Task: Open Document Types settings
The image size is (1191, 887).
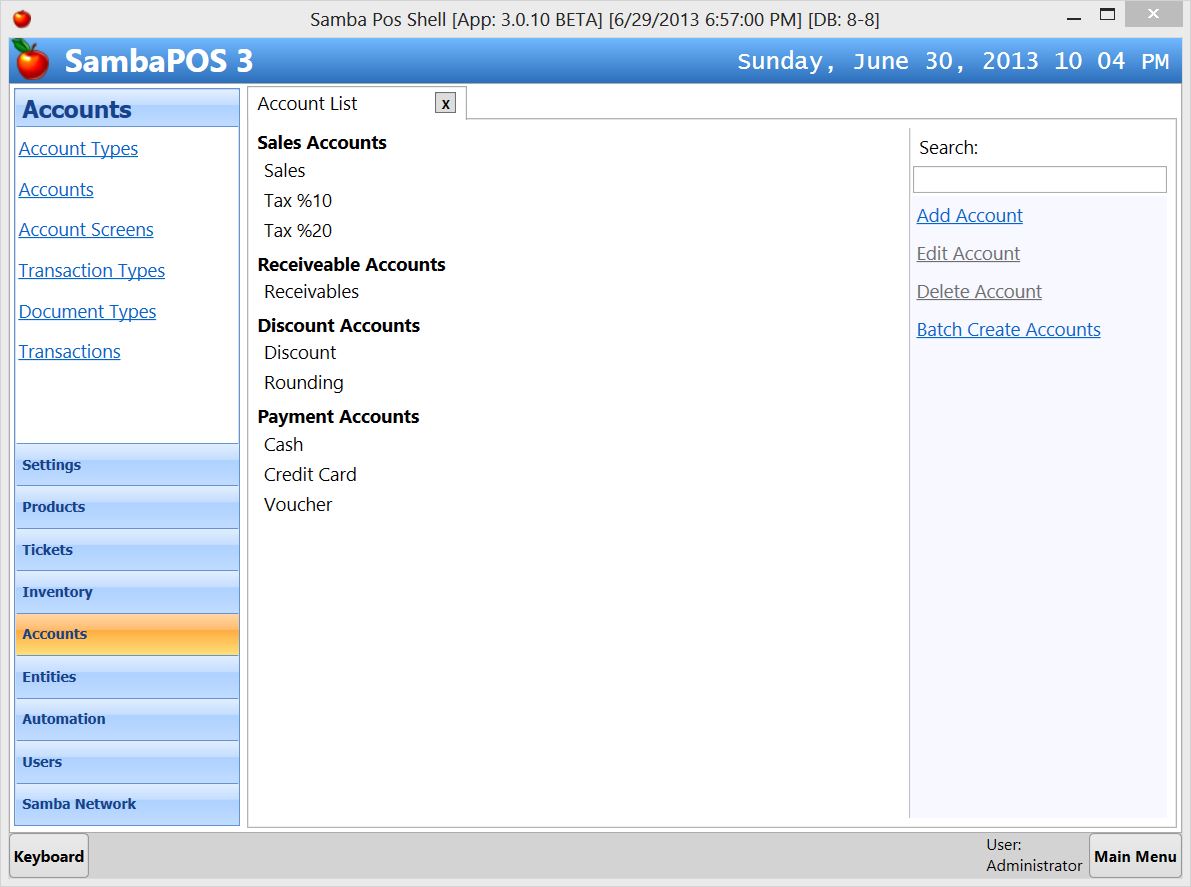Action: pos(87,311)
